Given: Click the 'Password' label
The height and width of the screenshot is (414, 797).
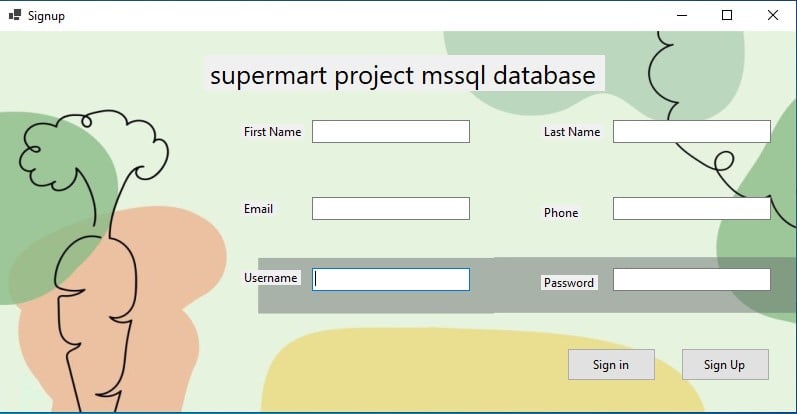Looking at the screenshot, I should [x=569, y=283].
